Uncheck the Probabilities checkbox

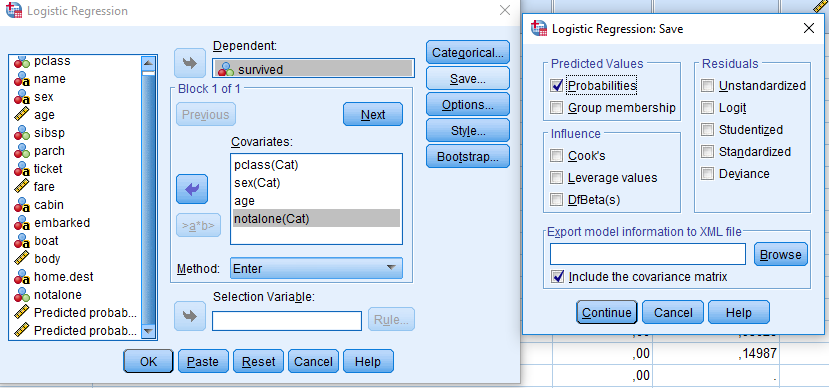coord(556,85)
